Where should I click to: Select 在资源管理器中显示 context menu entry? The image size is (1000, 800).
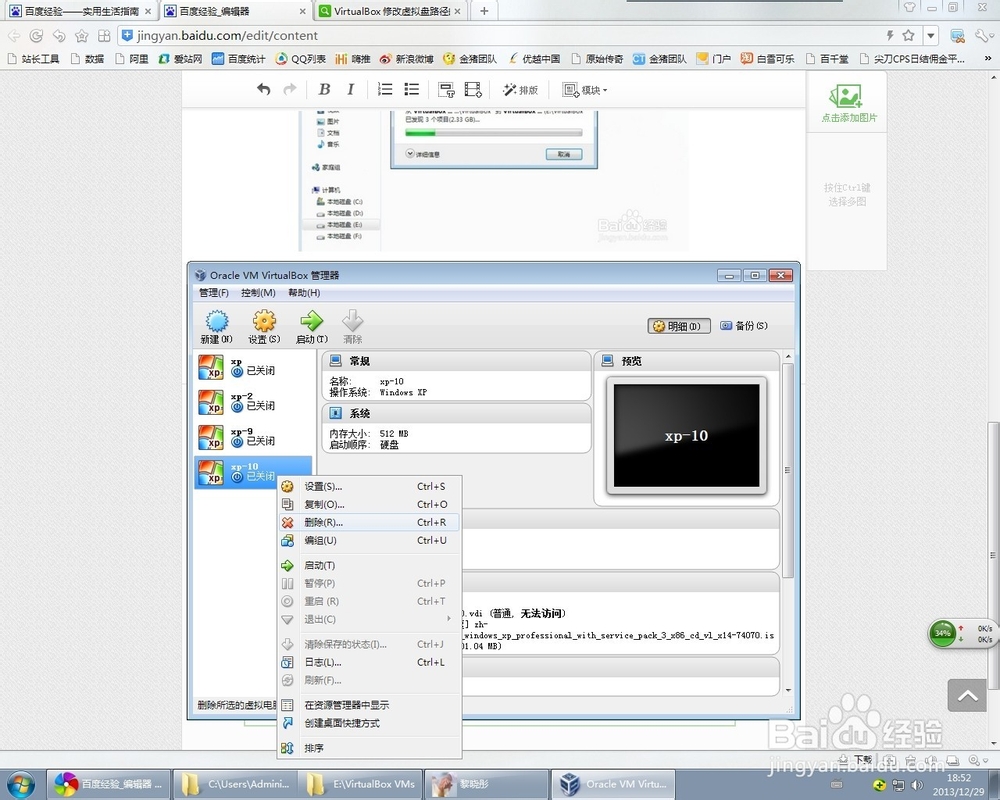click(369, 705)
